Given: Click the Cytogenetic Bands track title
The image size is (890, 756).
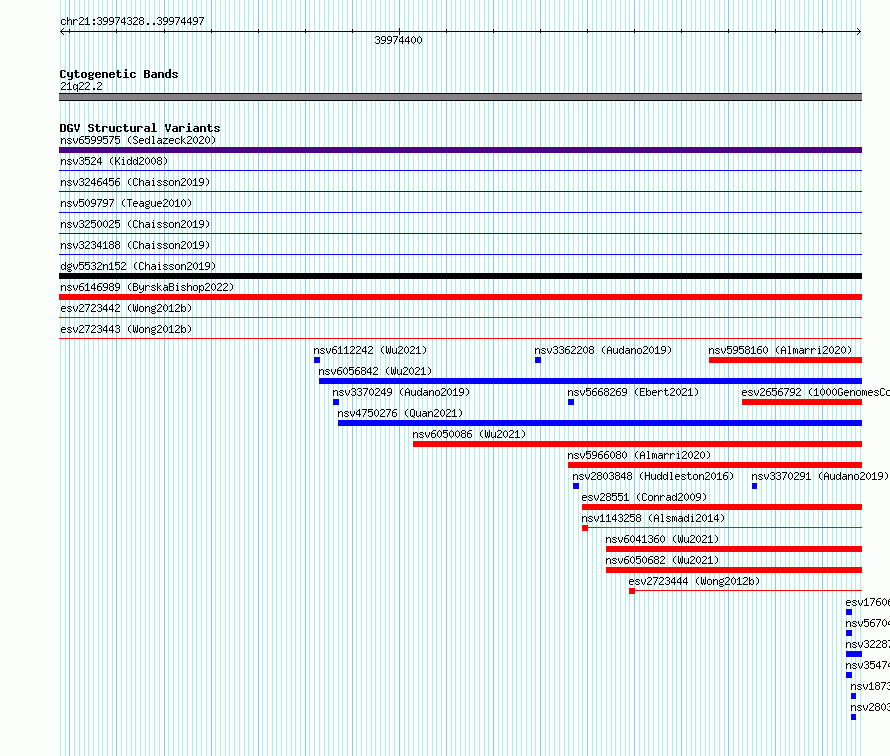Looking at the screenshot, I should click(119, 74).
